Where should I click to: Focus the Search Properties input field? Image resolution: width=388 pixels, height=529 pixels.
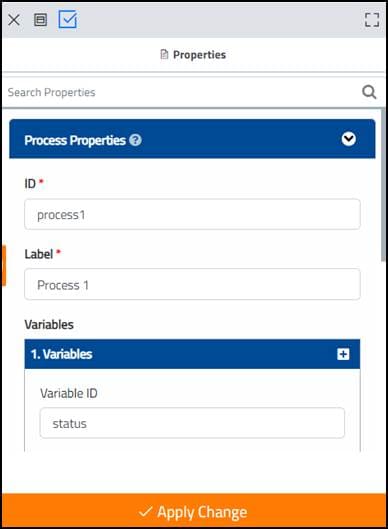tap(182, 92)
